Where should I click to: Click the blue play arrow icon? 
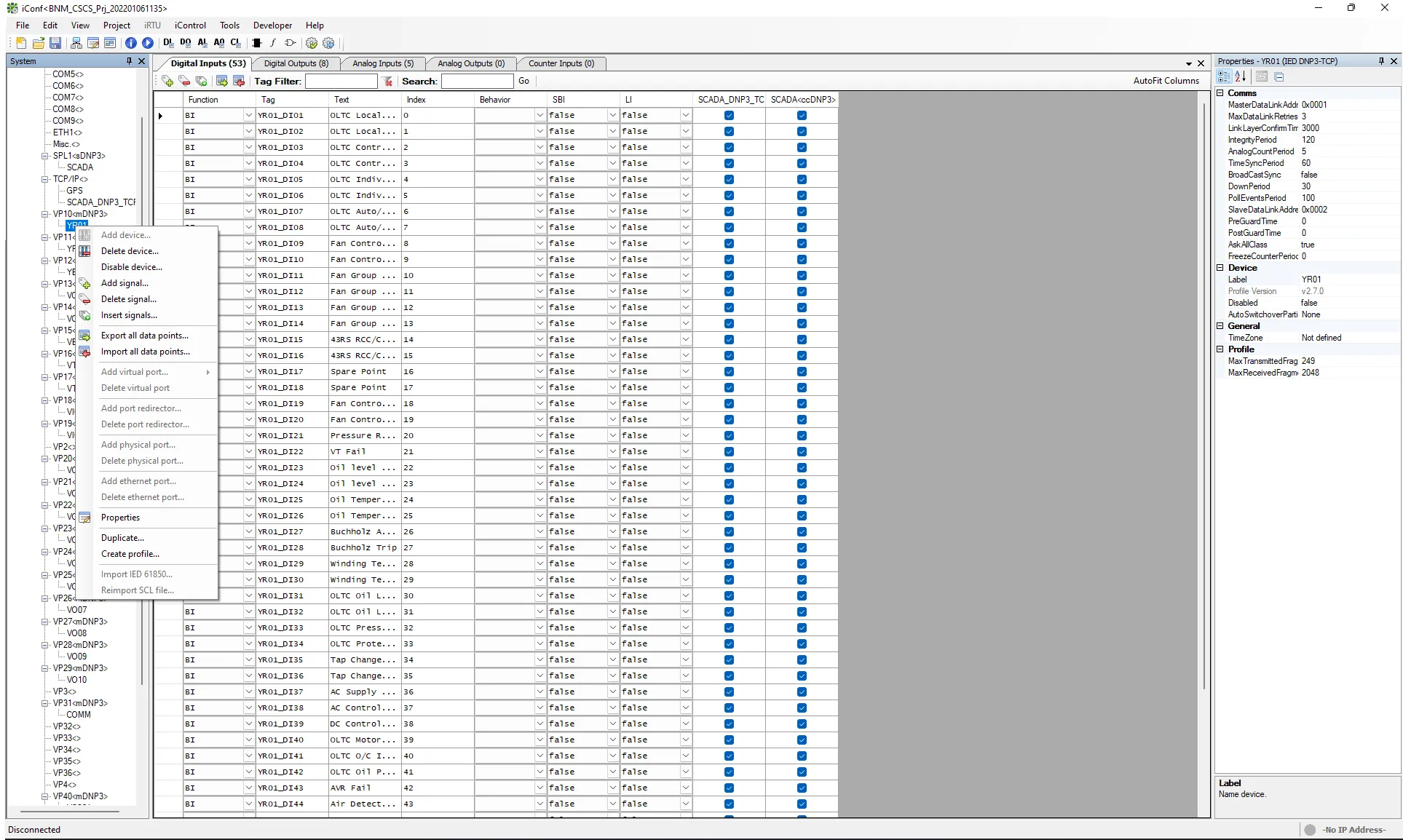(148, 44)
